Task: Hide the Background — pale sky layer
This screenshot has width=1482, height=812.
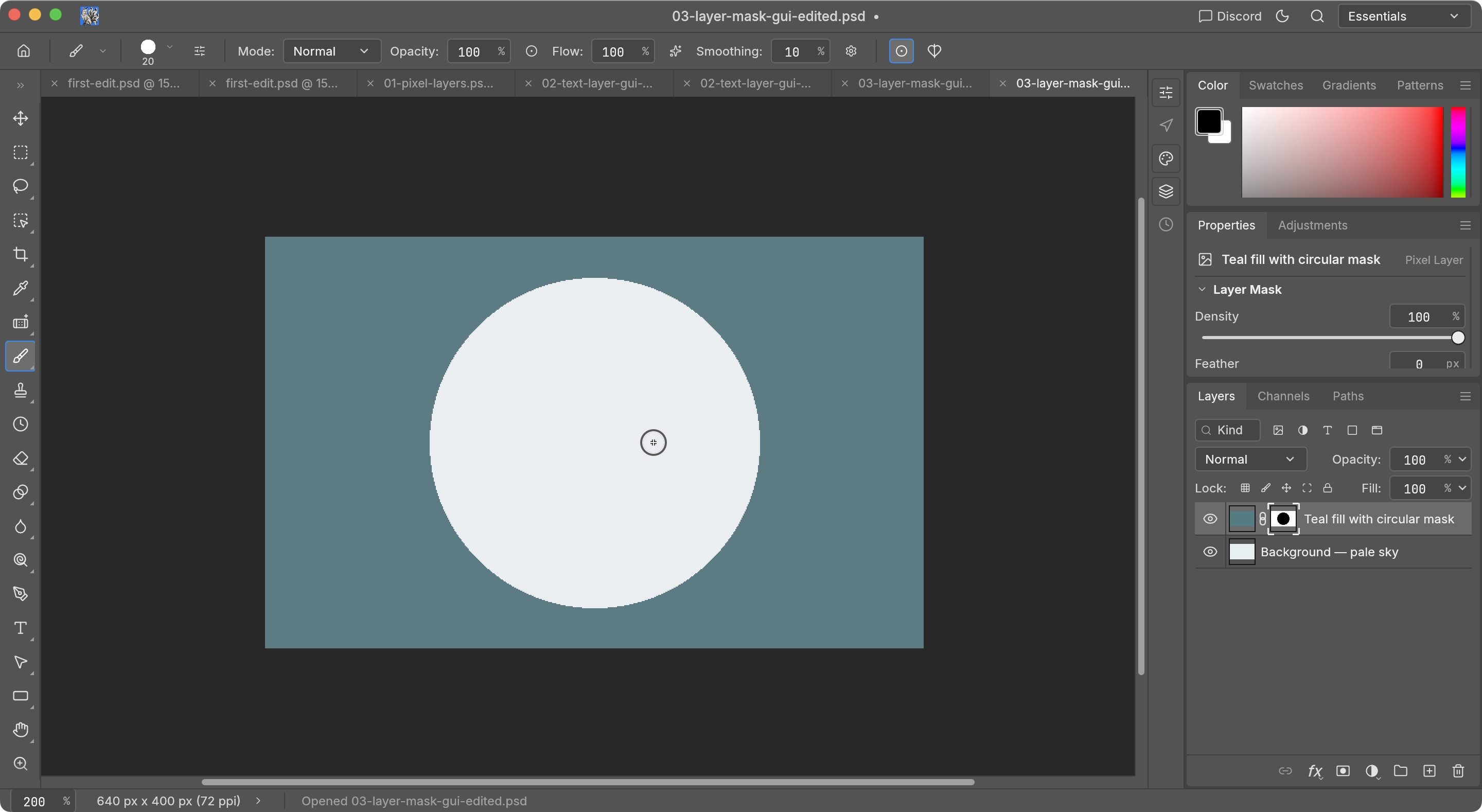Action: 1210,552
